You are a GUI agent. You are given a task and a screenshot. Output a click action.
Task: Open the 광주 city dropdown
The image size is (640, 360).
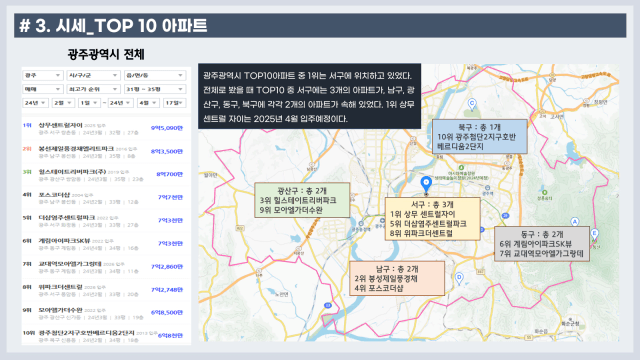click(x=42, y=76)
